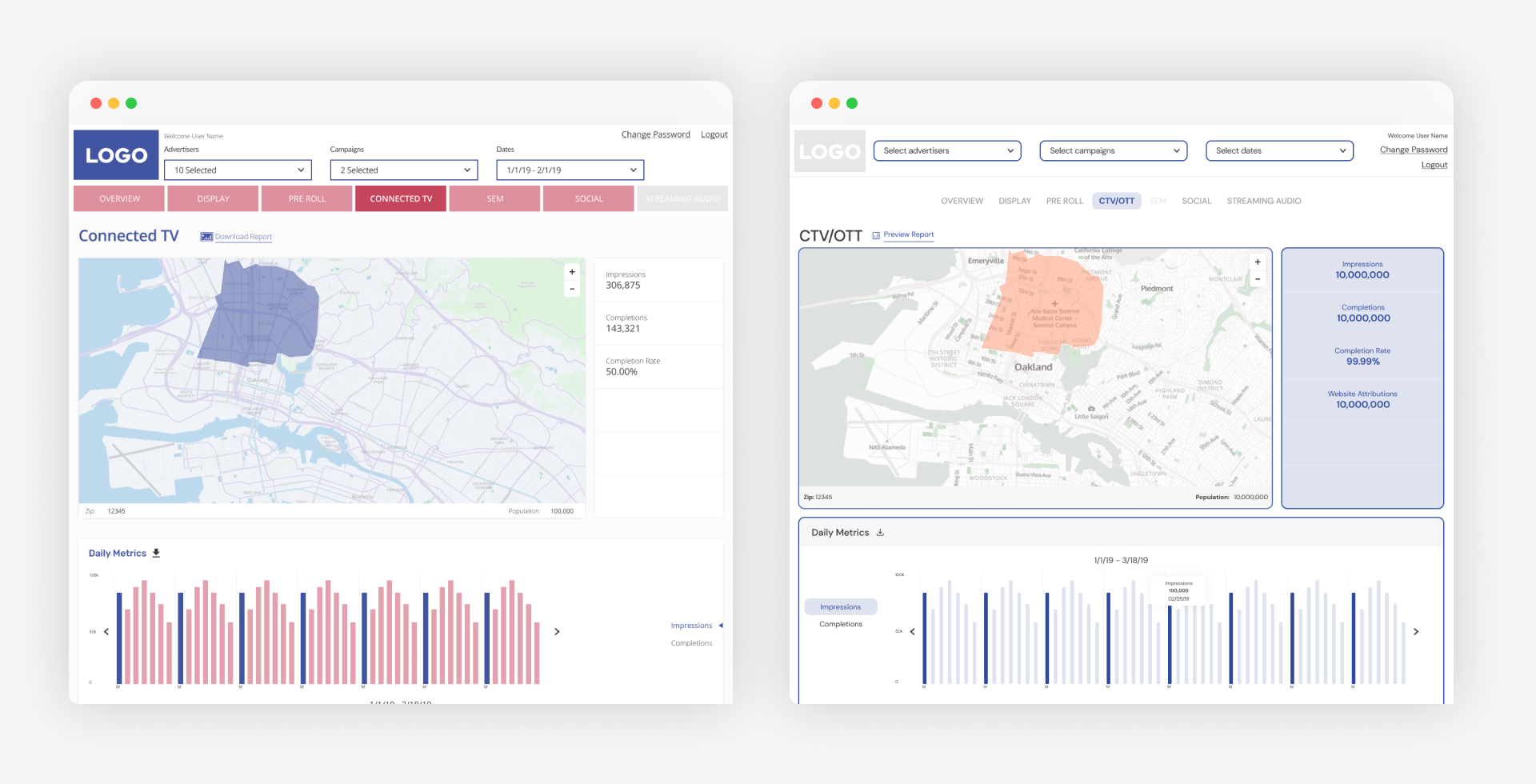This screenshot has height=784, width=1536.
Task: Click report icon next to Download Report
Action: point(206,237)
